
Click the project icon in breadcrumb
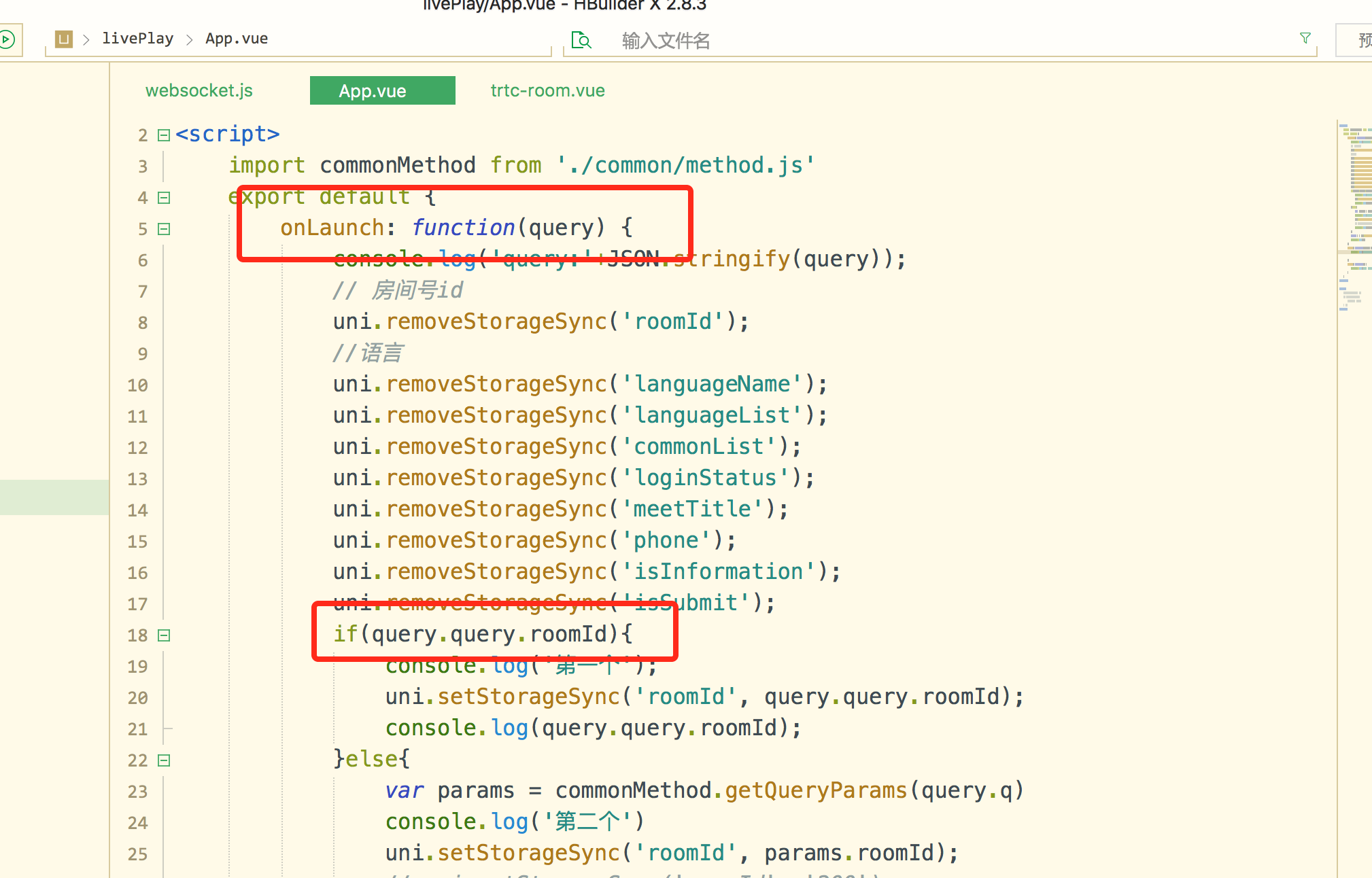pyautogui.click(x=64, y=39)
